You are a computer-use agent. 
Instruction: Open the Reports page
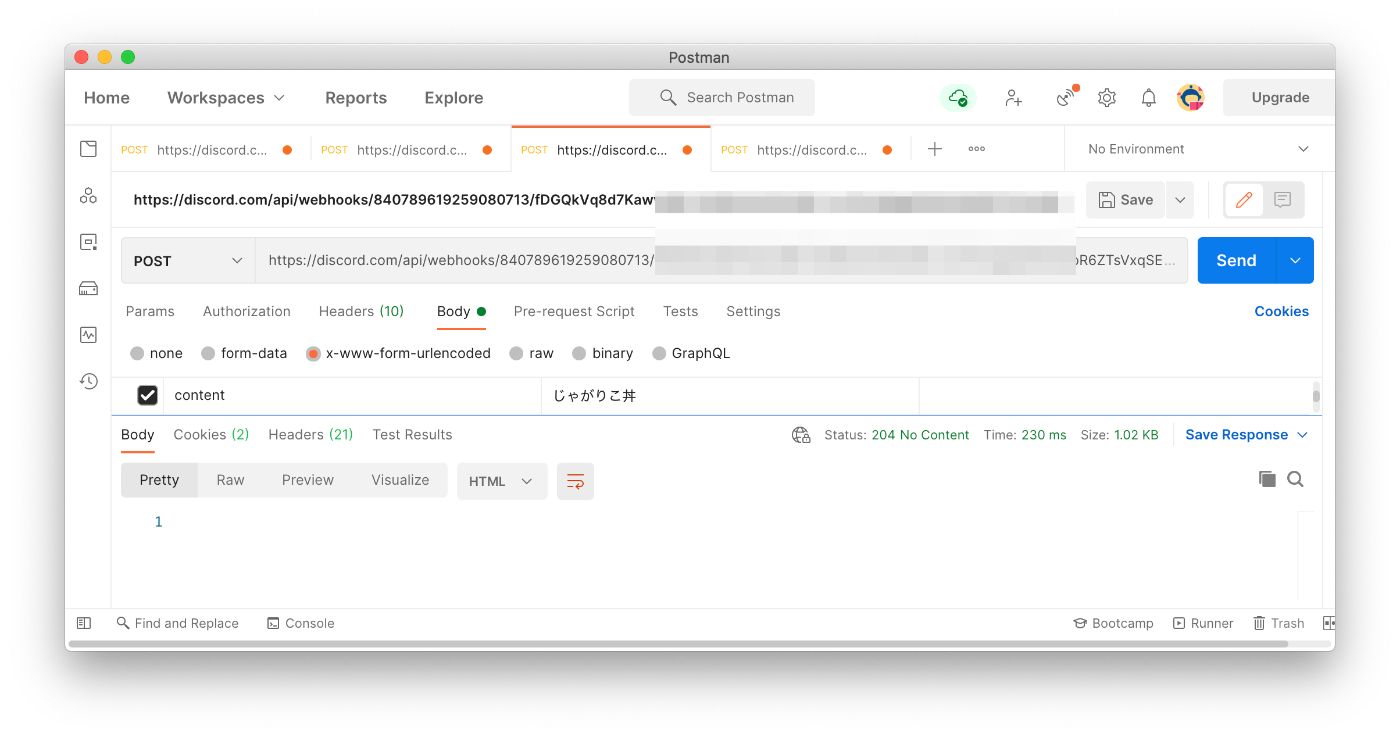point(356,97)
